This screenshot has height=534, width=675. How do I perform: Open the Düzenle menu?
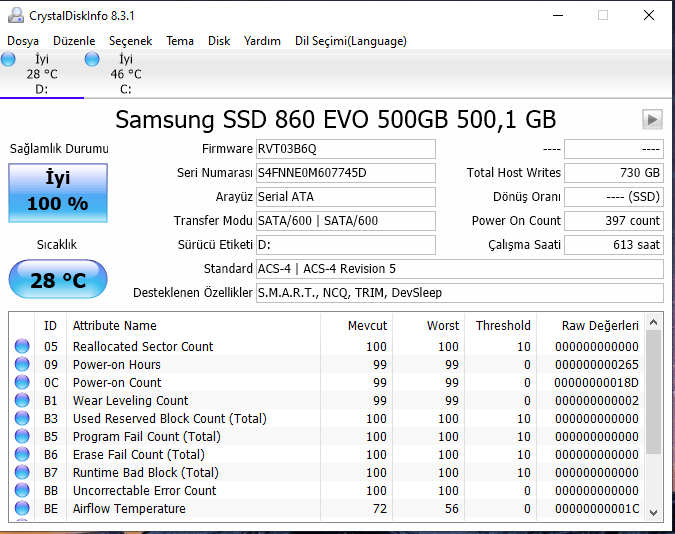[74, 41]
